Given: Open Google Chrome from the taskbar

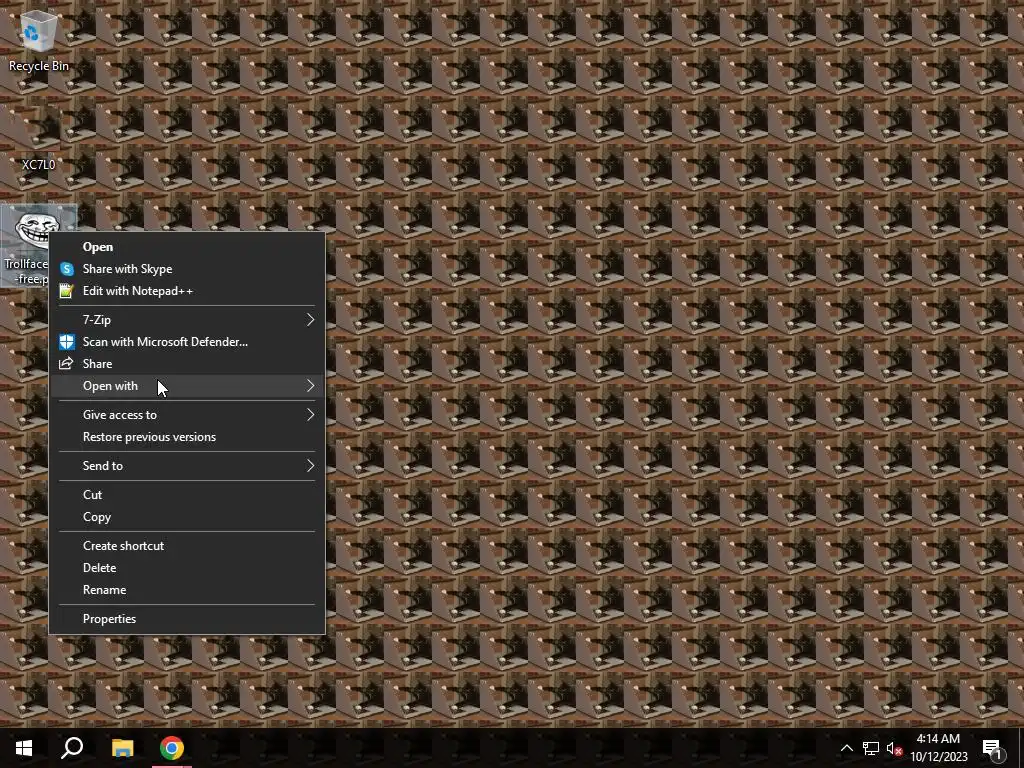Looking at the screenshot, I should pos(172,748).
